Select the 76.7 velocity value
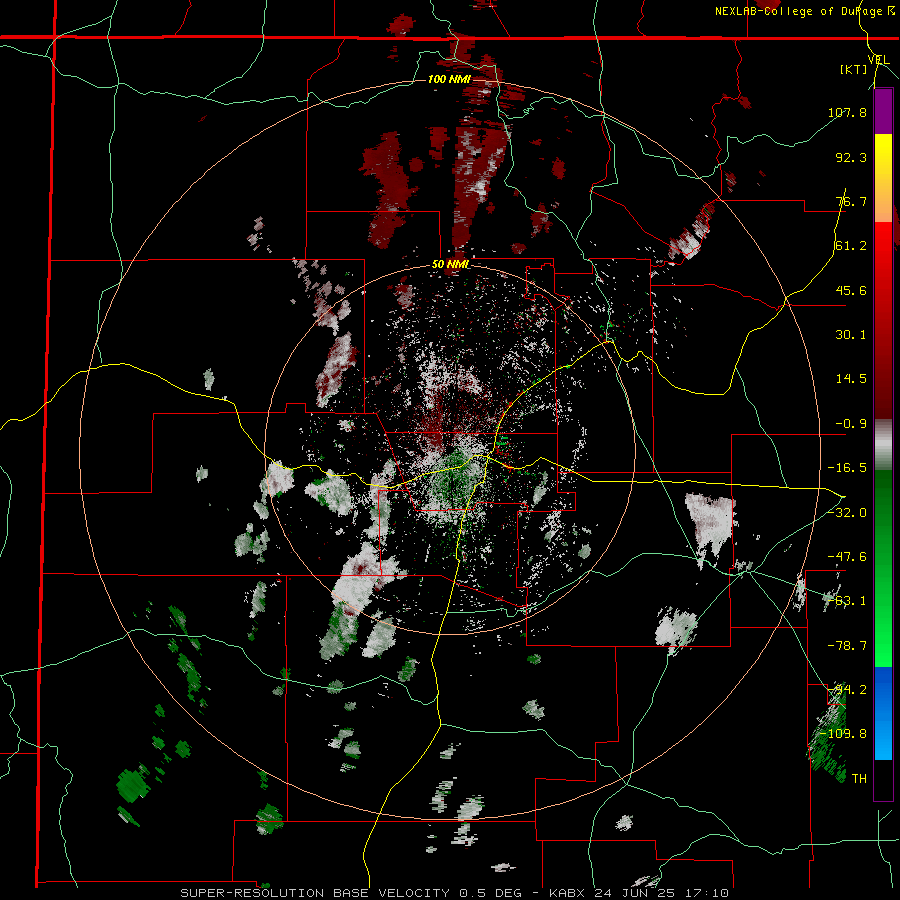The image size is (900, 900). click(x=851, y=201)
